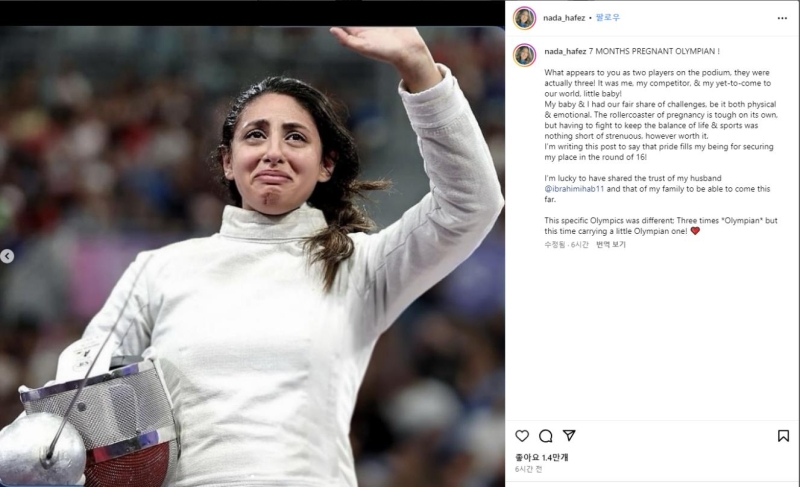View likes list at 좋아요 1.4만개
This screenshot has width=800, height=487.
coord(541,457)
